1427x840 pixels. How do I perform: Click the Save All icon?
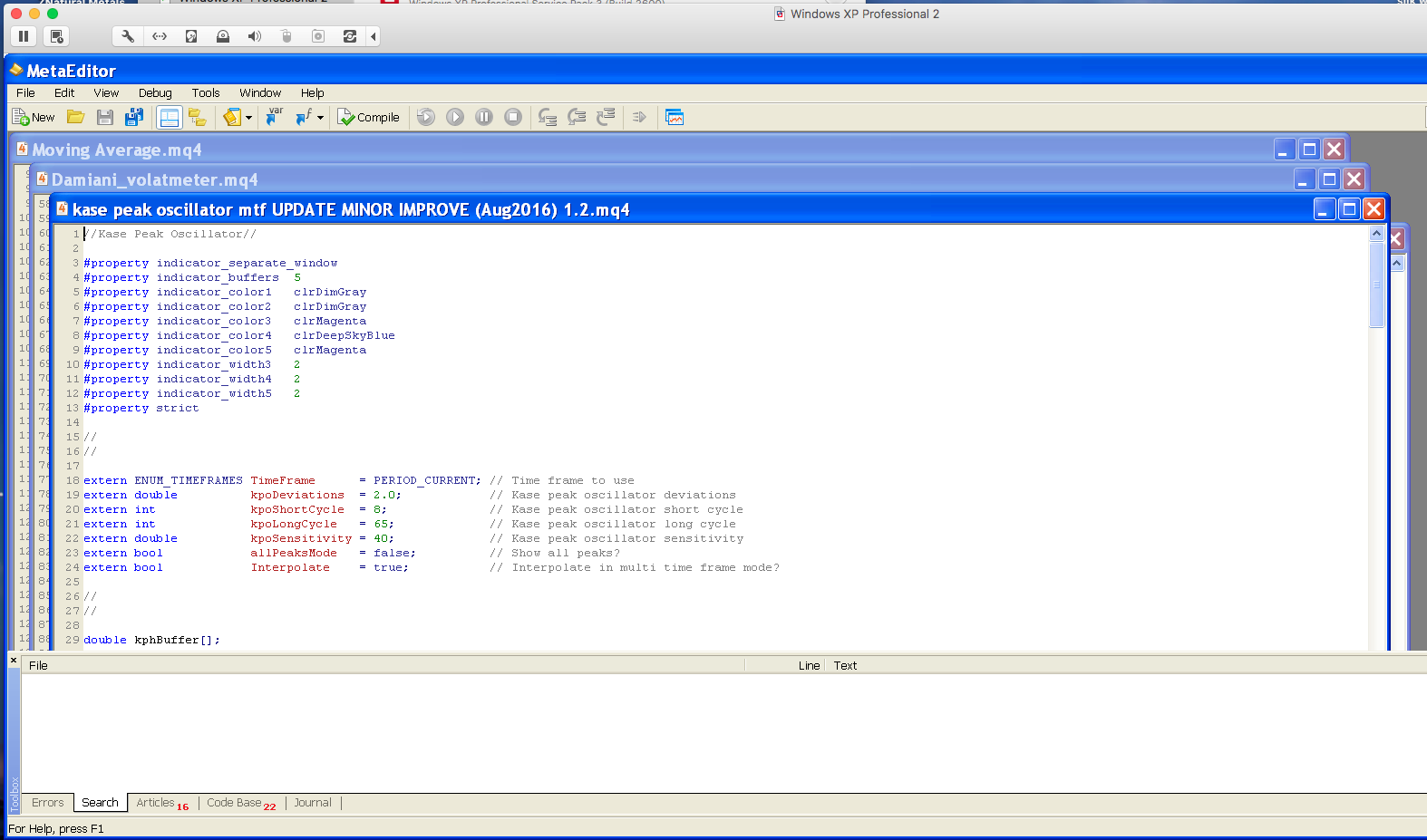[x=134, y=117]
